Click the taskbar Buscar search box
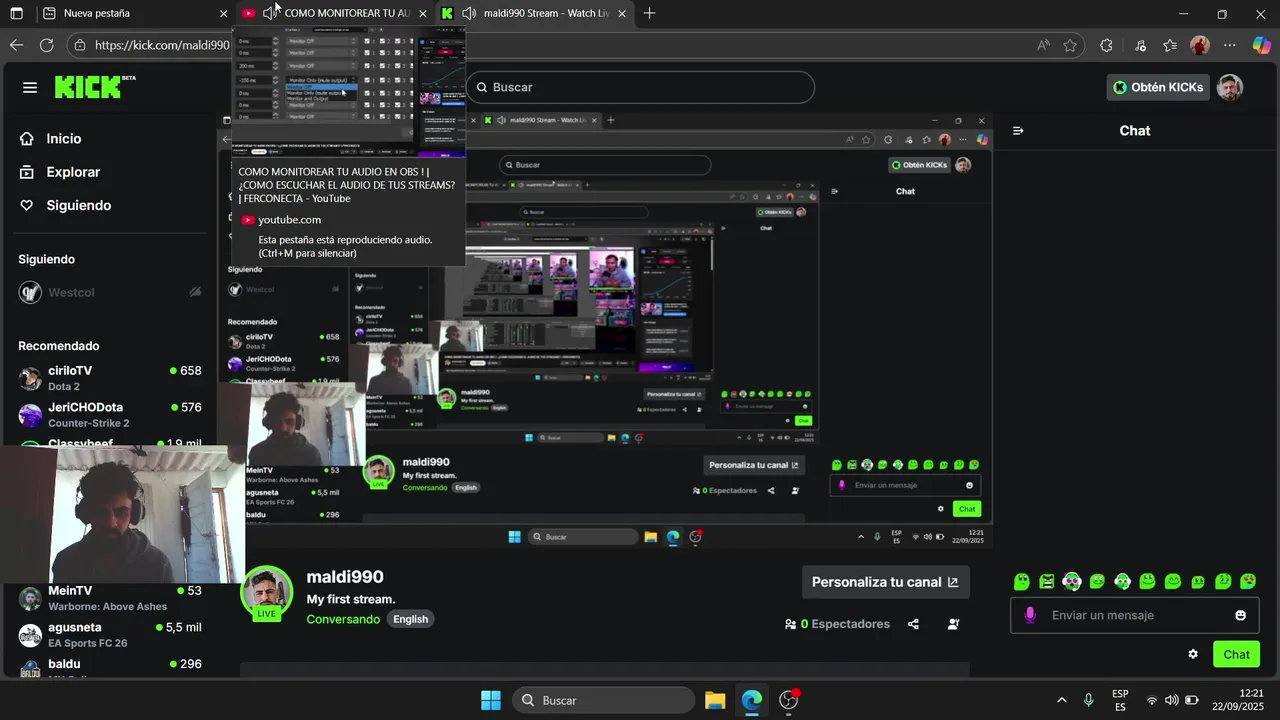 tap(603, 700)
